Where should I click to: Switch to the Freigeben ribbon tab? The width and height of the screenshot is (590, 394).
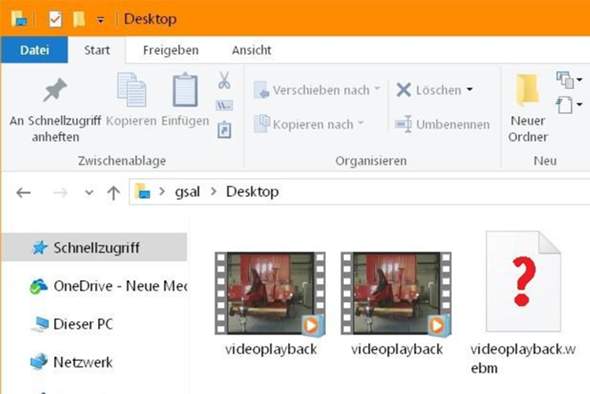(x=171, y=50)
